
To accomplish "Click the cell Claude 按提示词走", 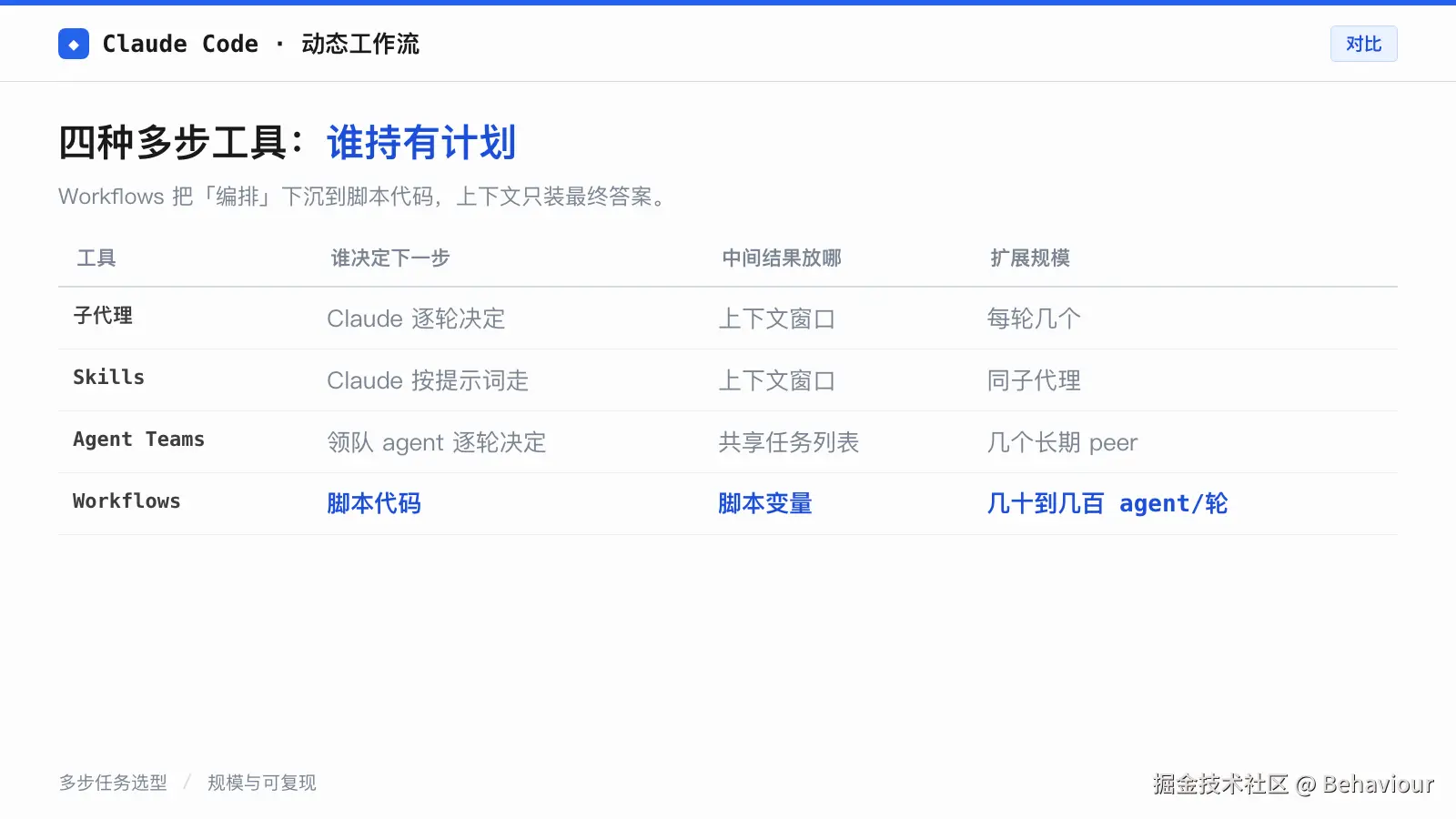I will tap(428, 380).
